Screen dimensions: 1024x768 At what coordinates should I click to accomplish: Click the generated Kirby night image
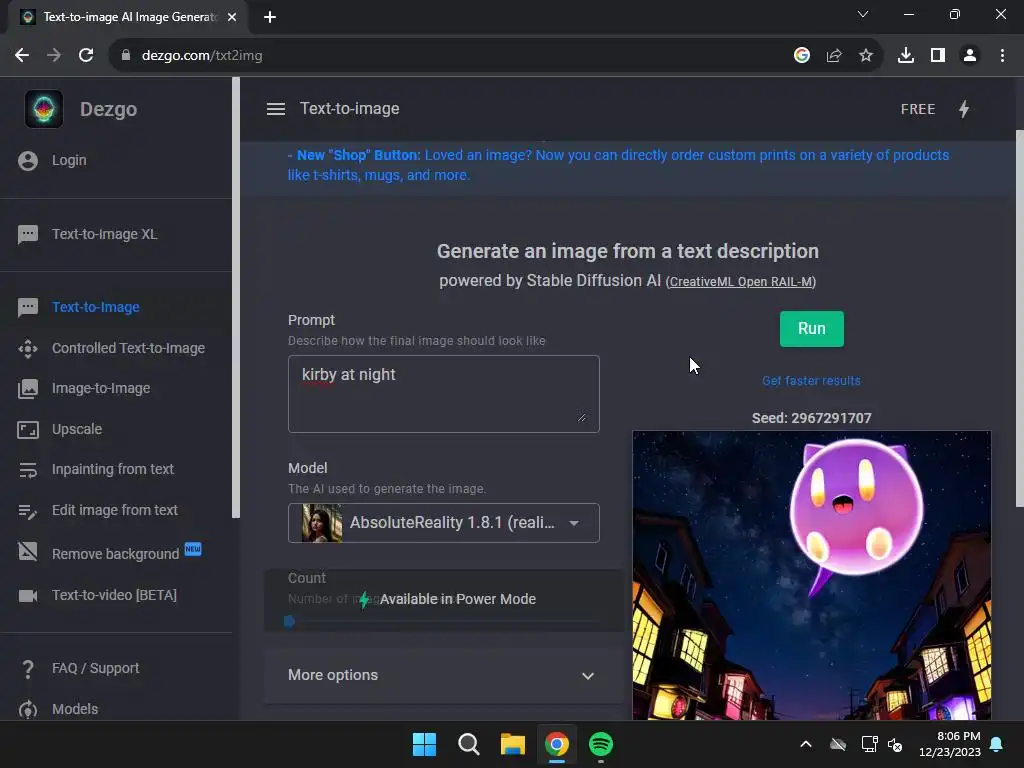(811, 575)
